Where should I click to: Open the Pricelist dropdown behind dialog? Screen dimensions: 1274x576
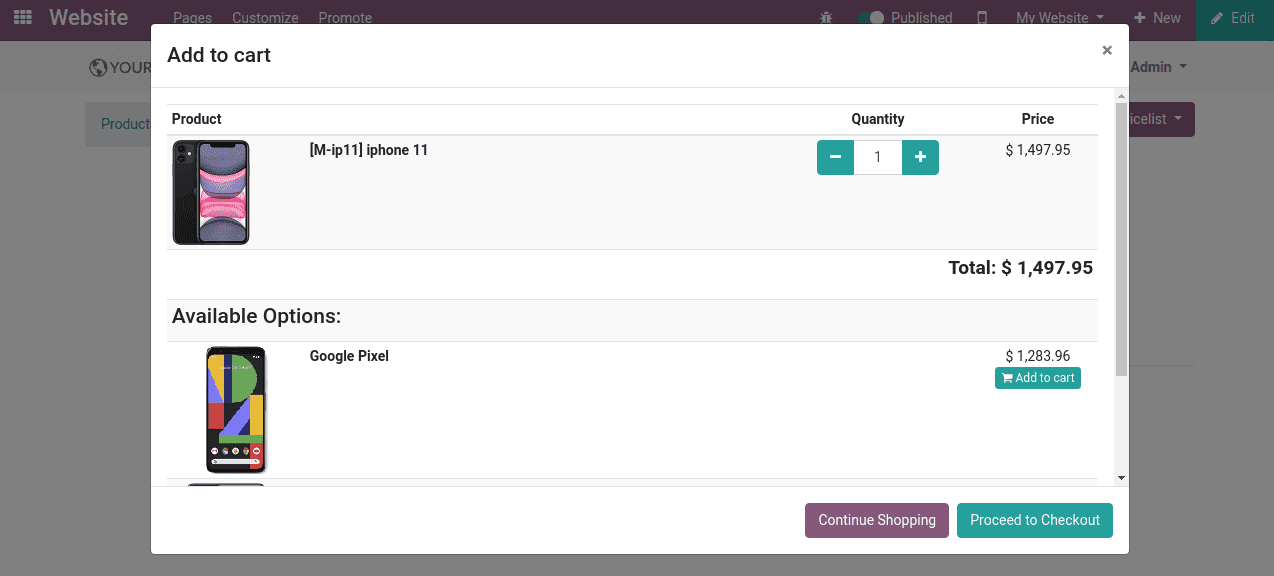[1162, 119]
